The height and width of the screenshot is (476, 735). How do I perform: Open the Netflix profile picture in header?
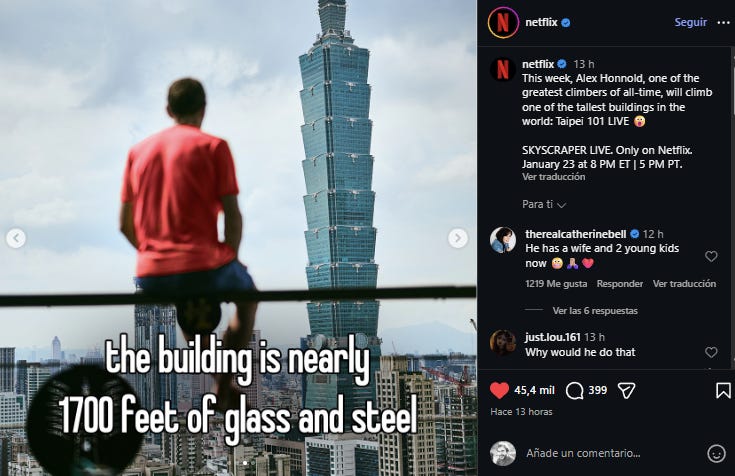click(503, 23)
